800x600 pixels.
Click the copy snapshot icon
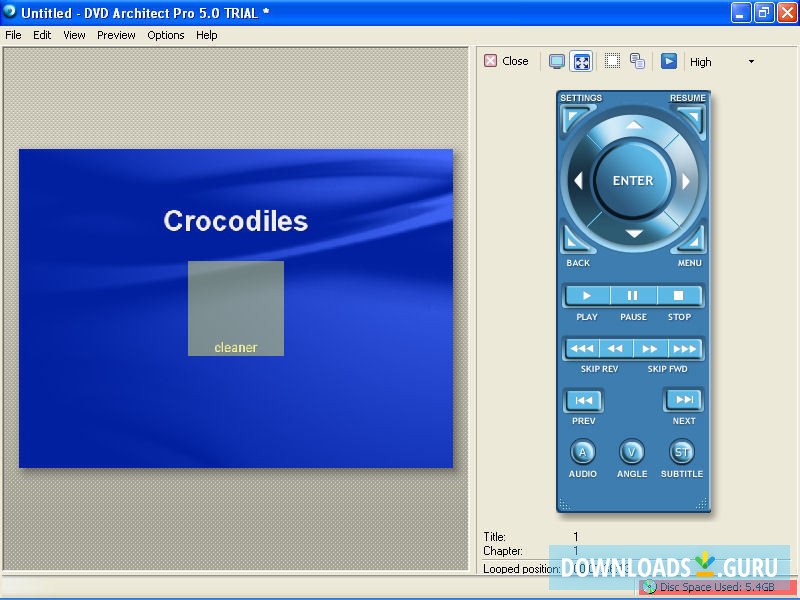[637, 61]
